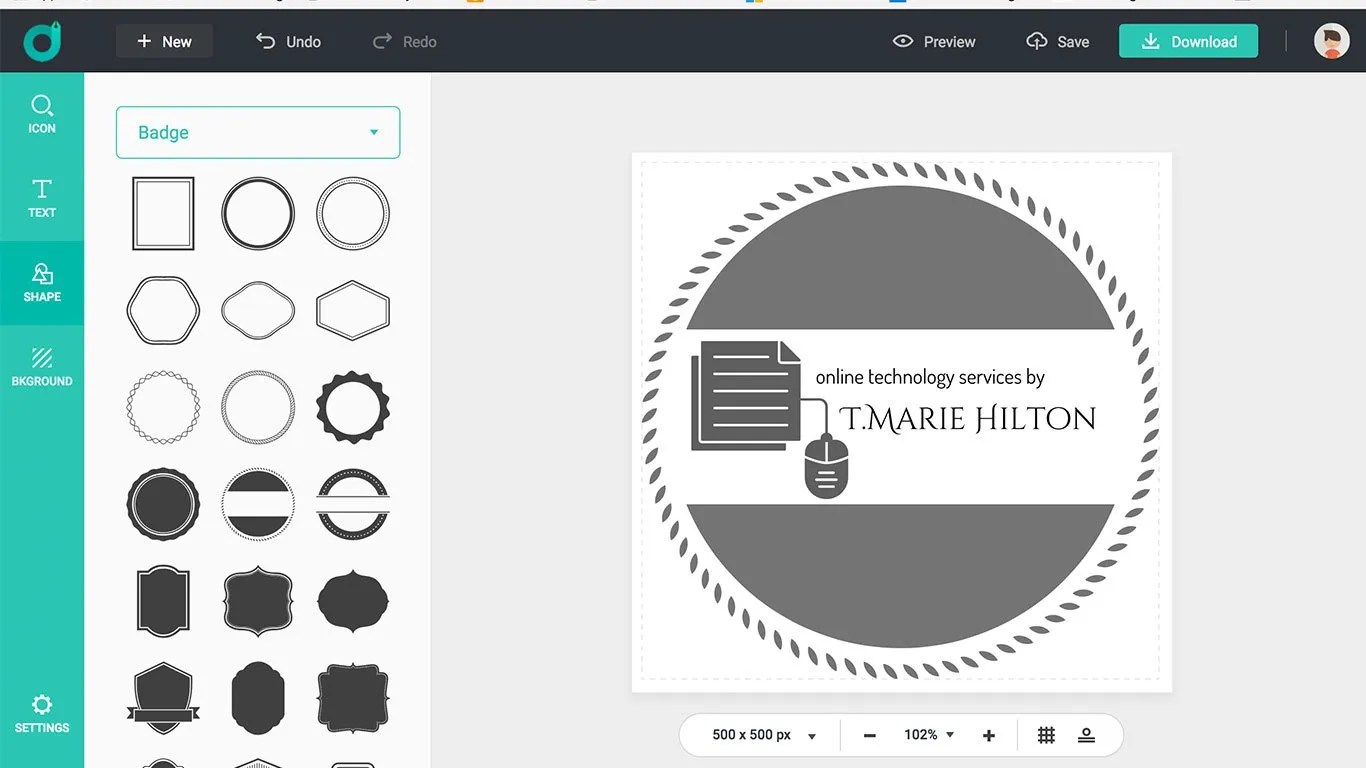The width and height of the screenshot is (1366, 768).
Task: Select the rectangular frame badge shape
Action: coord(163,213)
